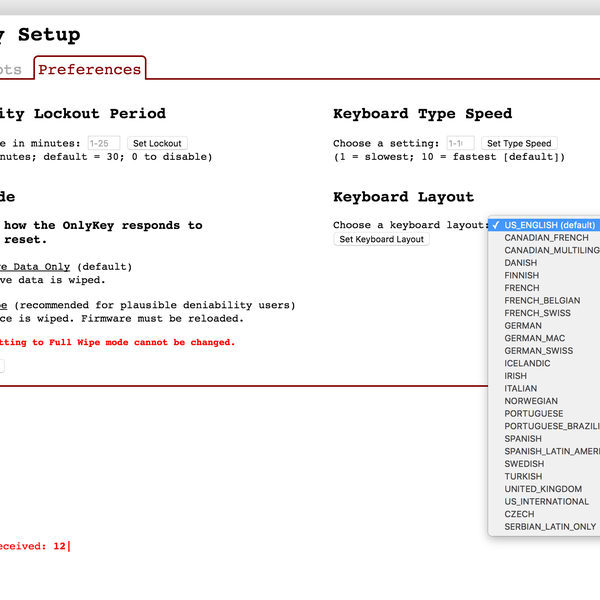The image size is (600, 600).
Task: Select CANADIAN_MULTILINGUAL layout option
Action: (544, 250)
